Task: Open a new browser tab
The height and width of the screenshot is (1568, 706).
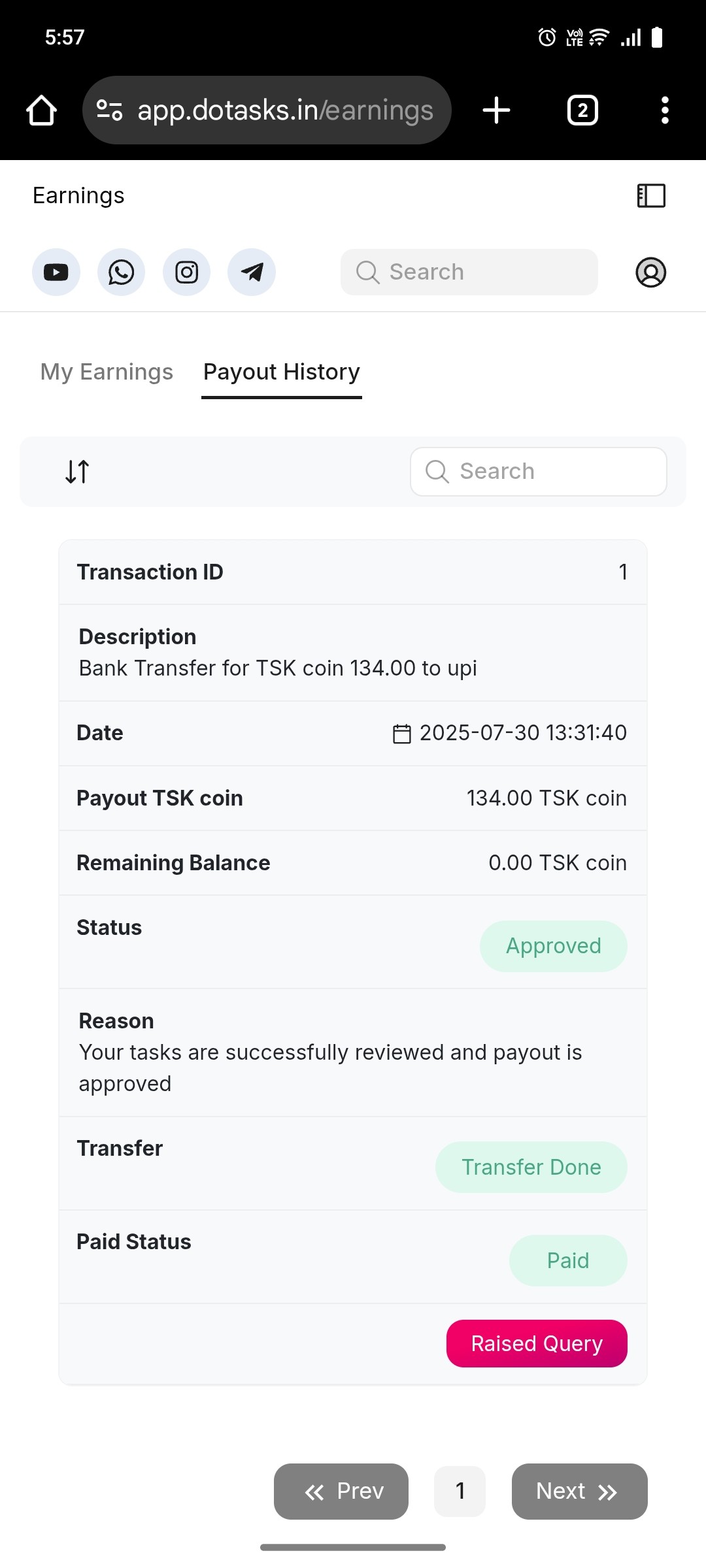Action: click(496, 110)
